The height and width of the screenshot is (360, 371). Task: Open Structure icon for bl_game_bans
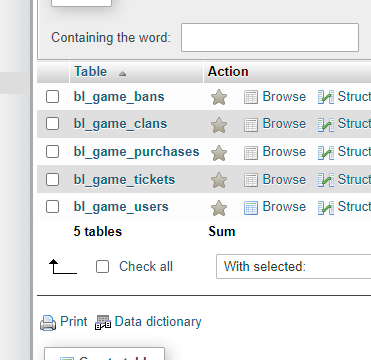coord(326,97)
